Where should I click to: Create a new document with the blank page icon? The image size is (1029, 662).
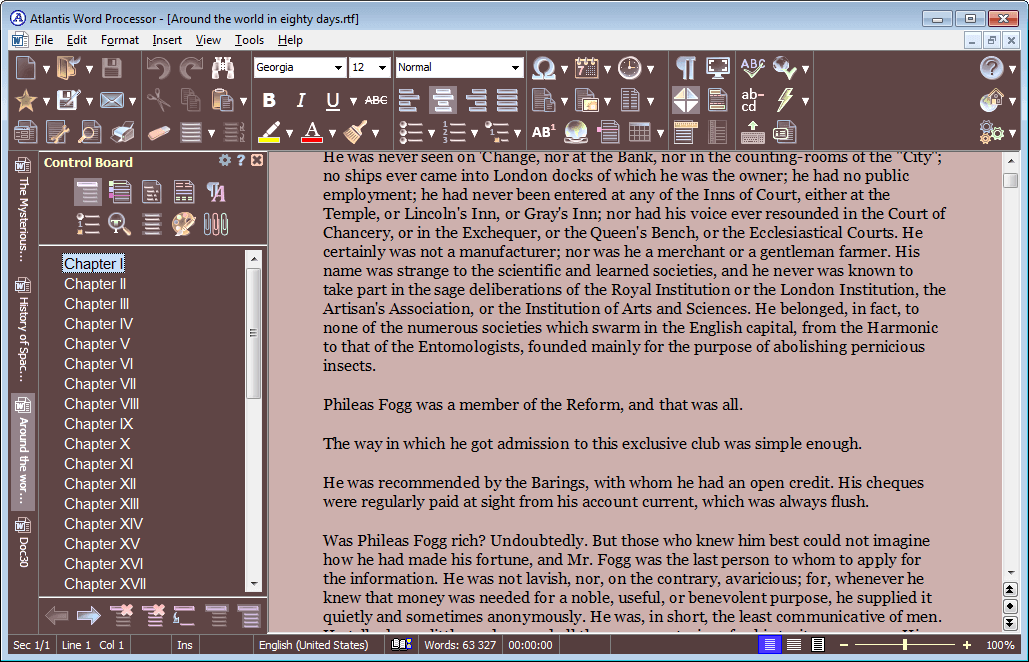pyautogui.click(x=25, y=68)
